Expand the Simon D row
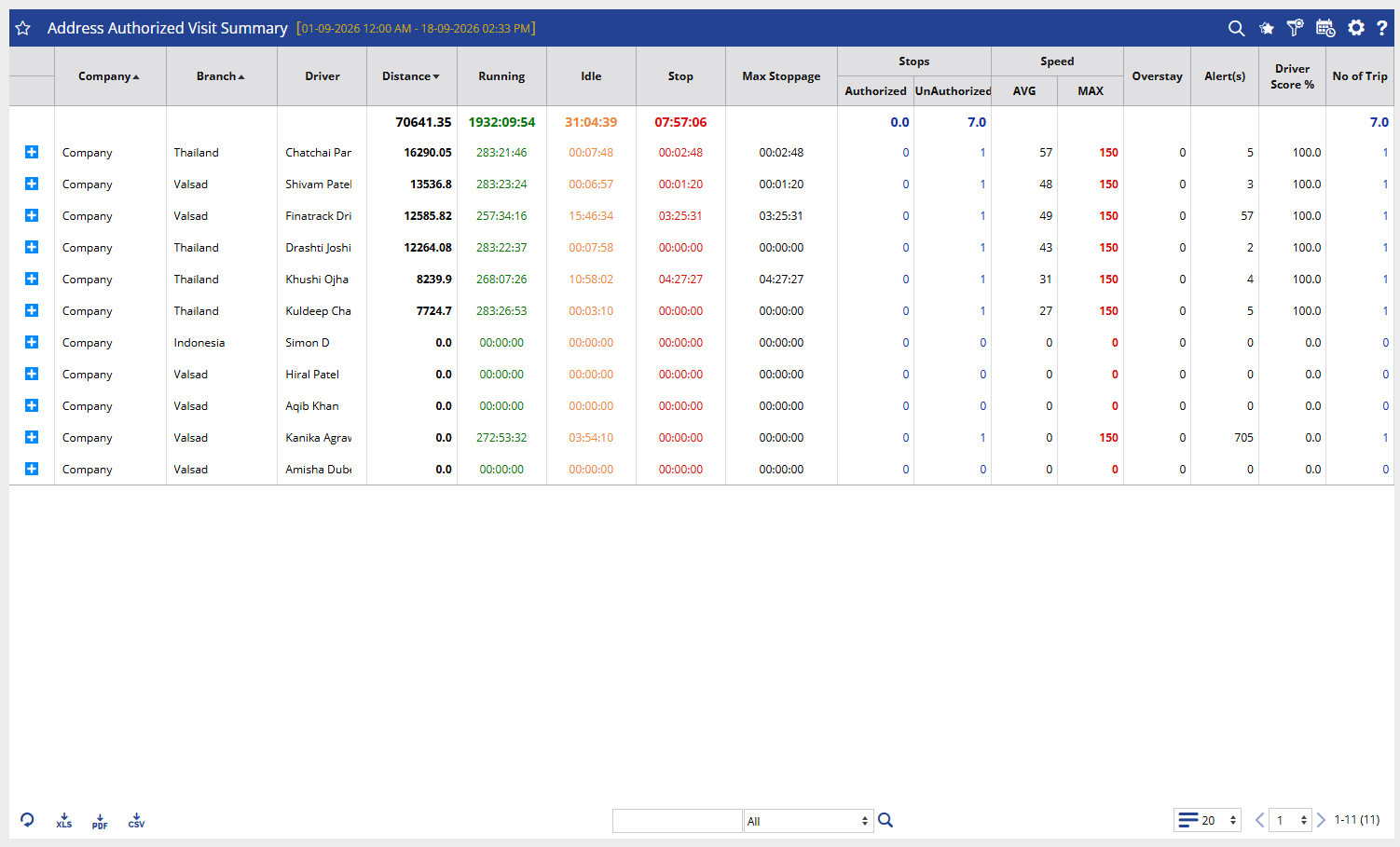 click(32, 342)
